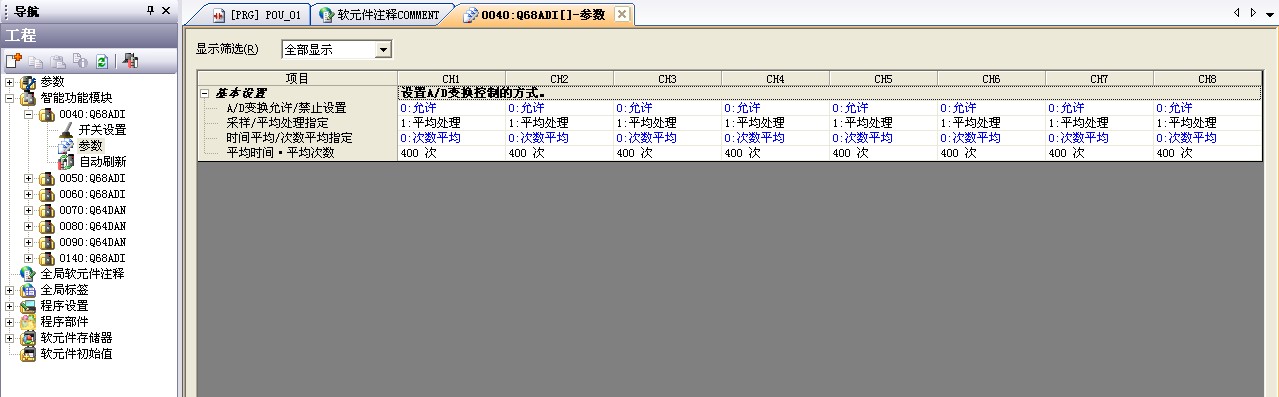Image resolution: width=1279 pixels, height=397 pixels.
Task: Click the properties icon in the project toolbar
Action: click(x=80, y=61)
